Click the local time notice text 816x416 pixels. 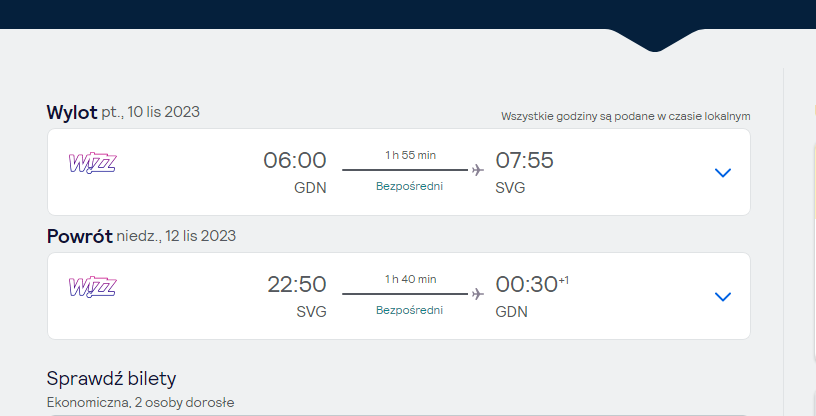click(626, 116)
